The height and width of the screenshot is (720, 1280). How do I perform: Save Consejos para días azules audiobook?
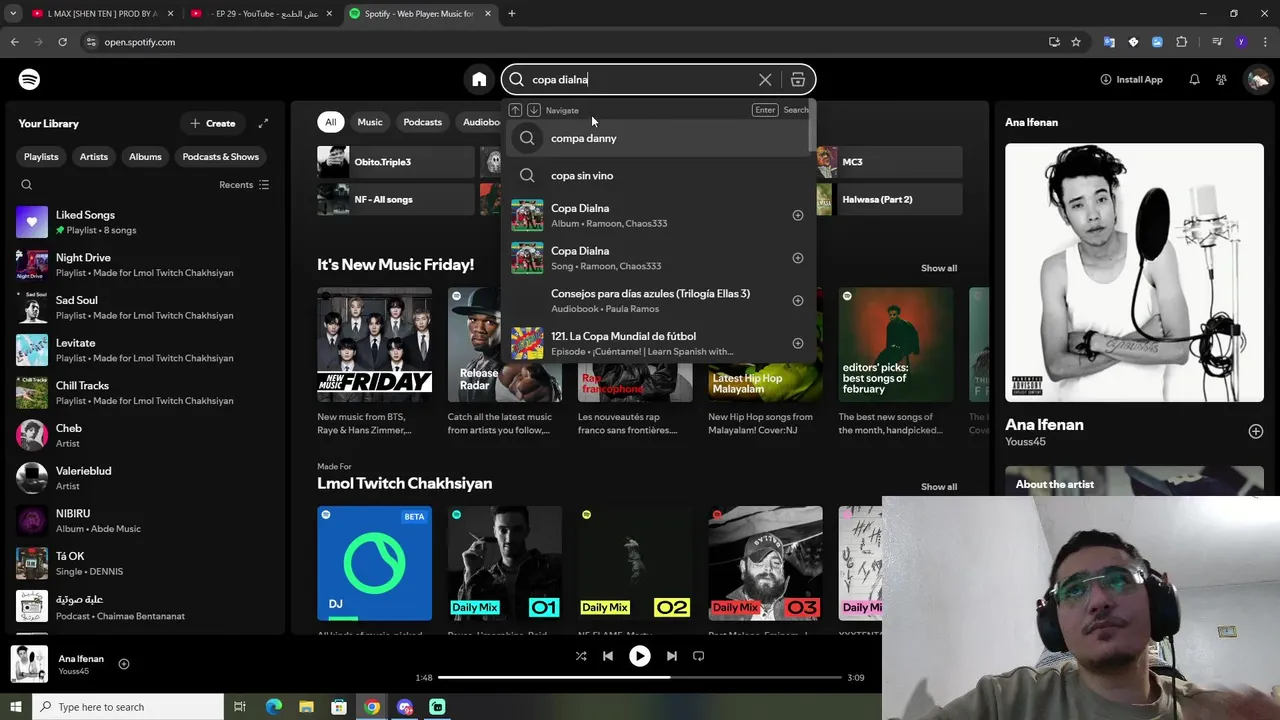pyautogui.click(x=798, y=301)
